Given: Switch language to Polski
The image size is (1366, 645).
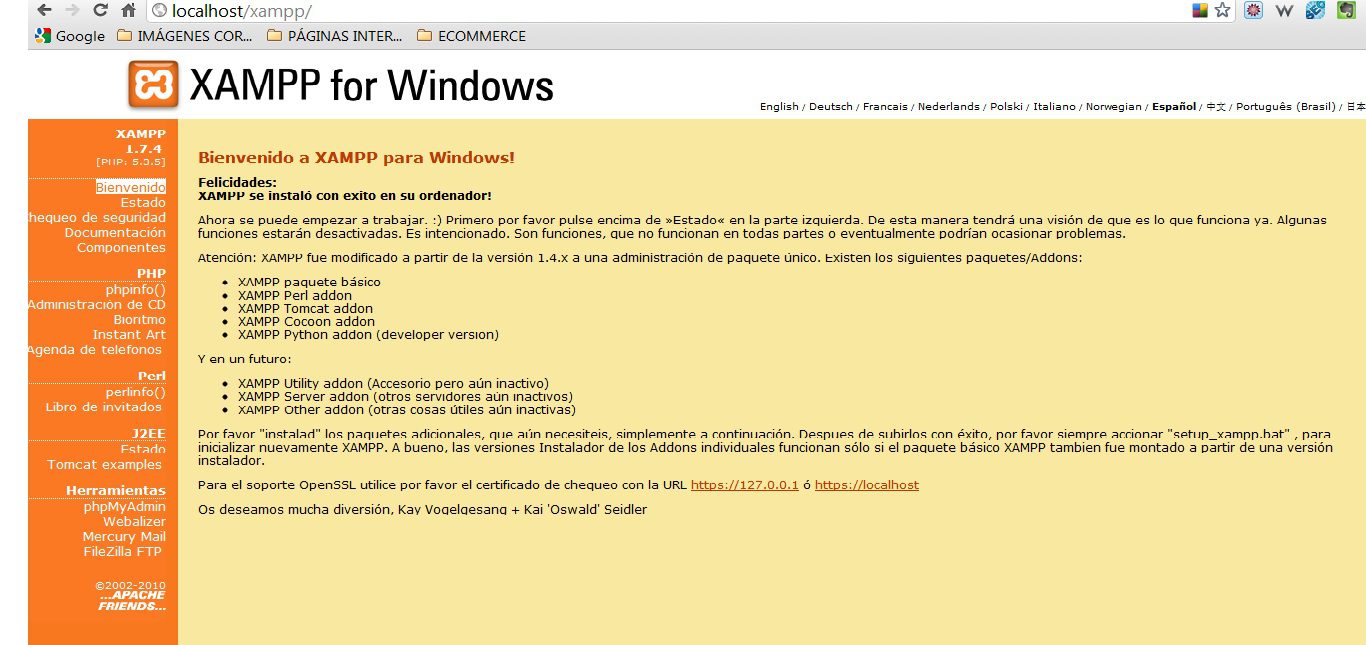Looking at the screenshot, I should point(1006,106).
